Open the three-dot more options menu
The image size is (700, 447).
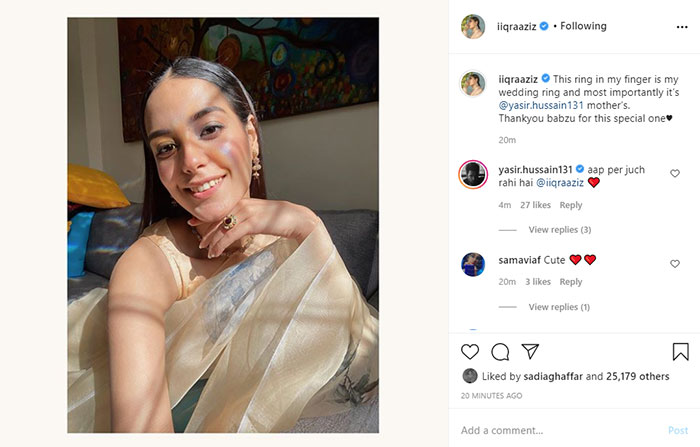[682, 27]
